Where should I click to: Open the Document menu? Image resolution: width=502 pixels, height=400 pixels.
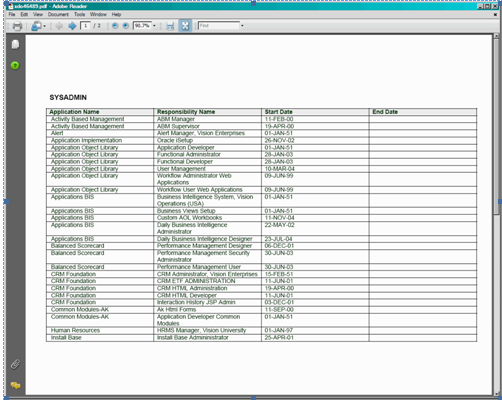58,14
